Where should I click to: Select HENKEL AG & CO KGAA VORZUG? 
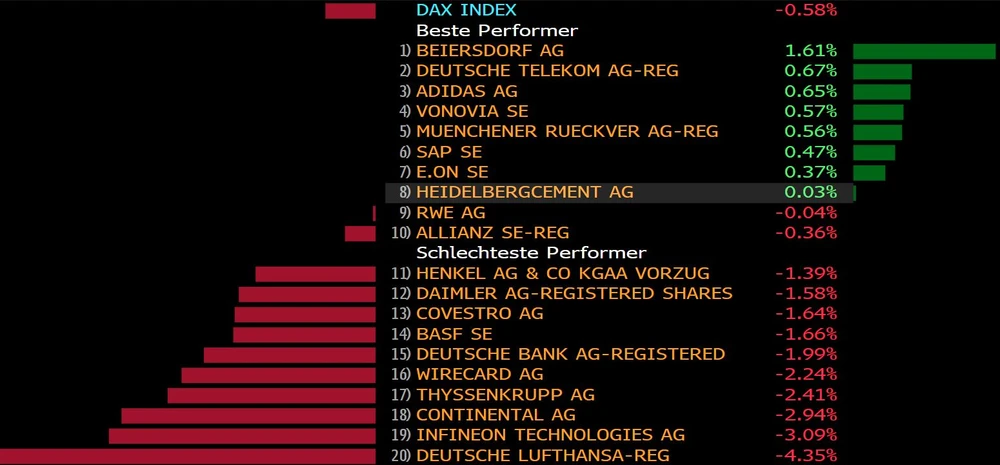coord(563,273)
